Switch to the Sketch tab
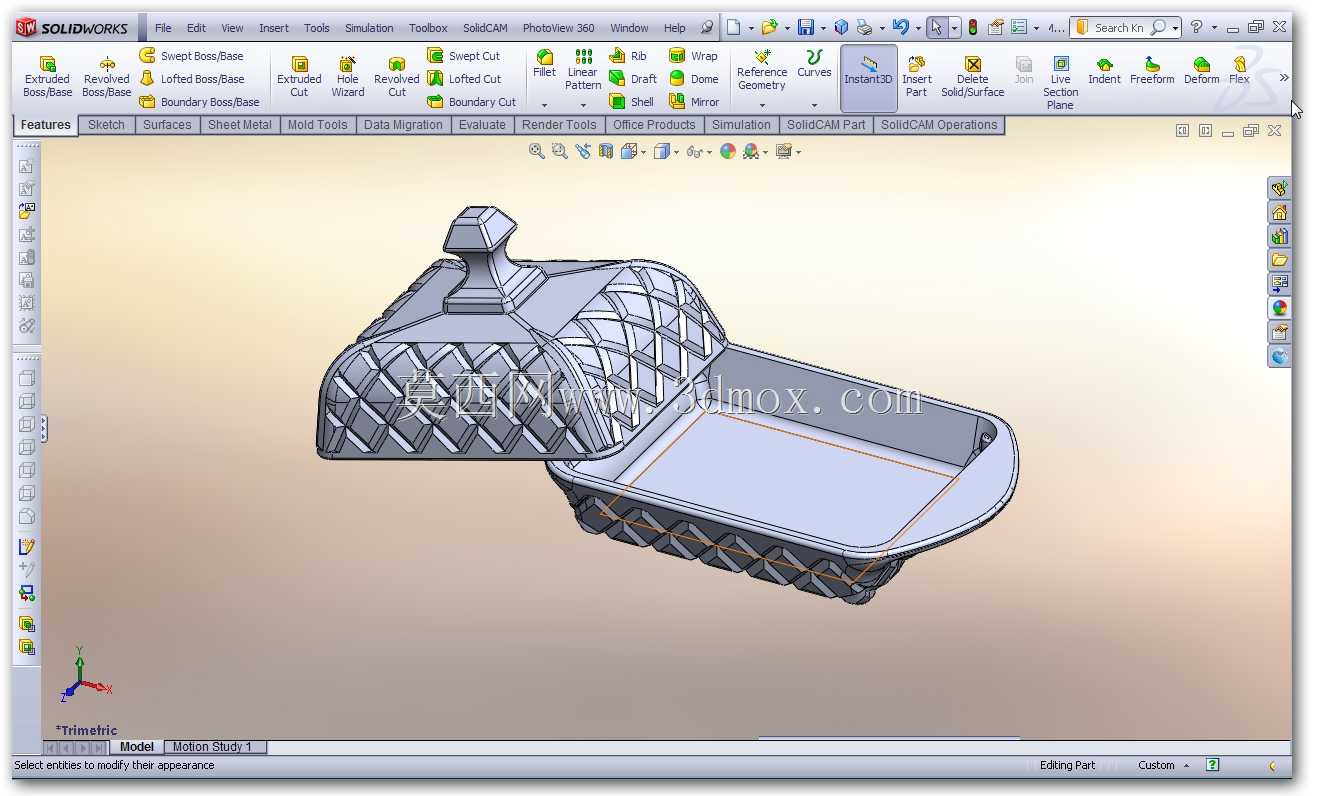Viewport: 1319px width, 796px height. tap(106, 125)
